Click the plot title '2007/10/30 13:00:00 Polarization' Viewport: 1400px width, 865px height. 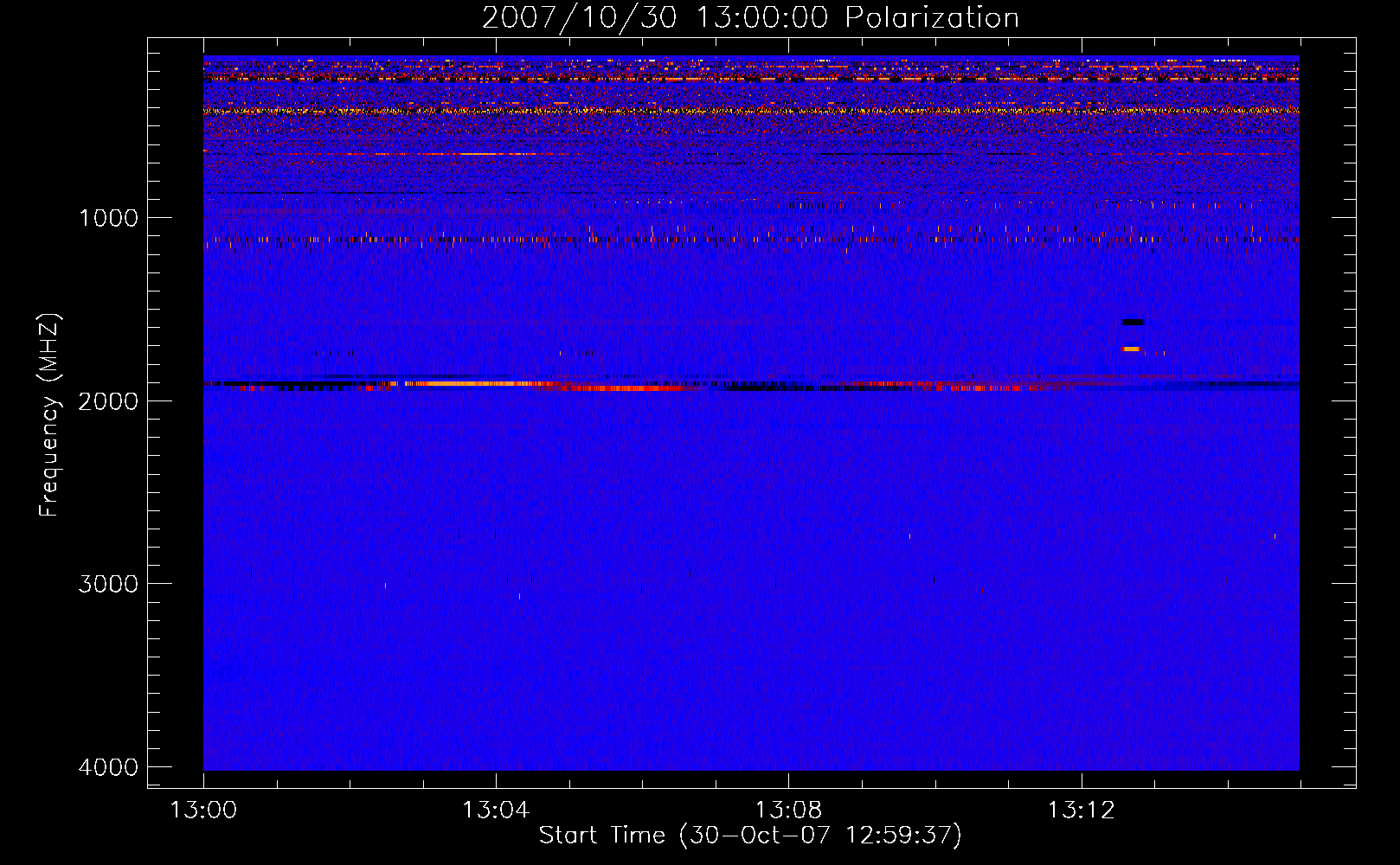tap(750, 18)
